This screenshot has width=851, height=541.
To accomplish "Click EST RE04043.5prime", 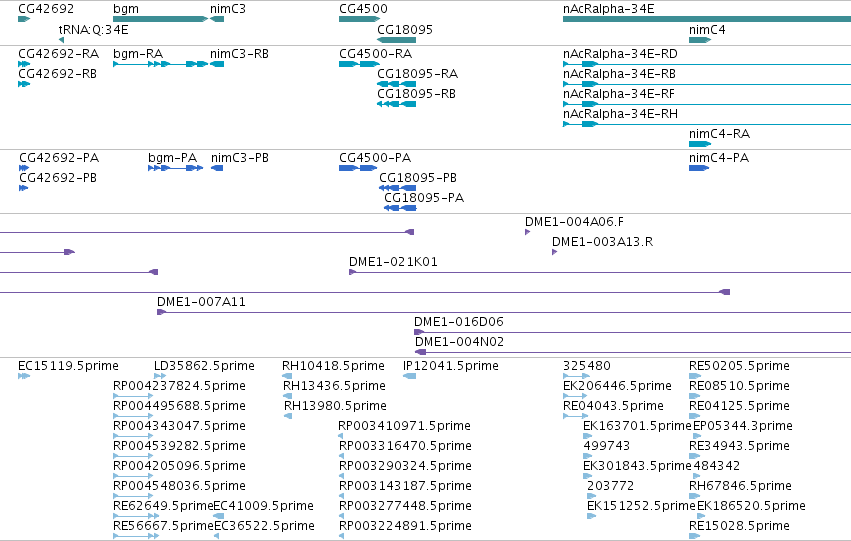I will (x=613, y=406).
